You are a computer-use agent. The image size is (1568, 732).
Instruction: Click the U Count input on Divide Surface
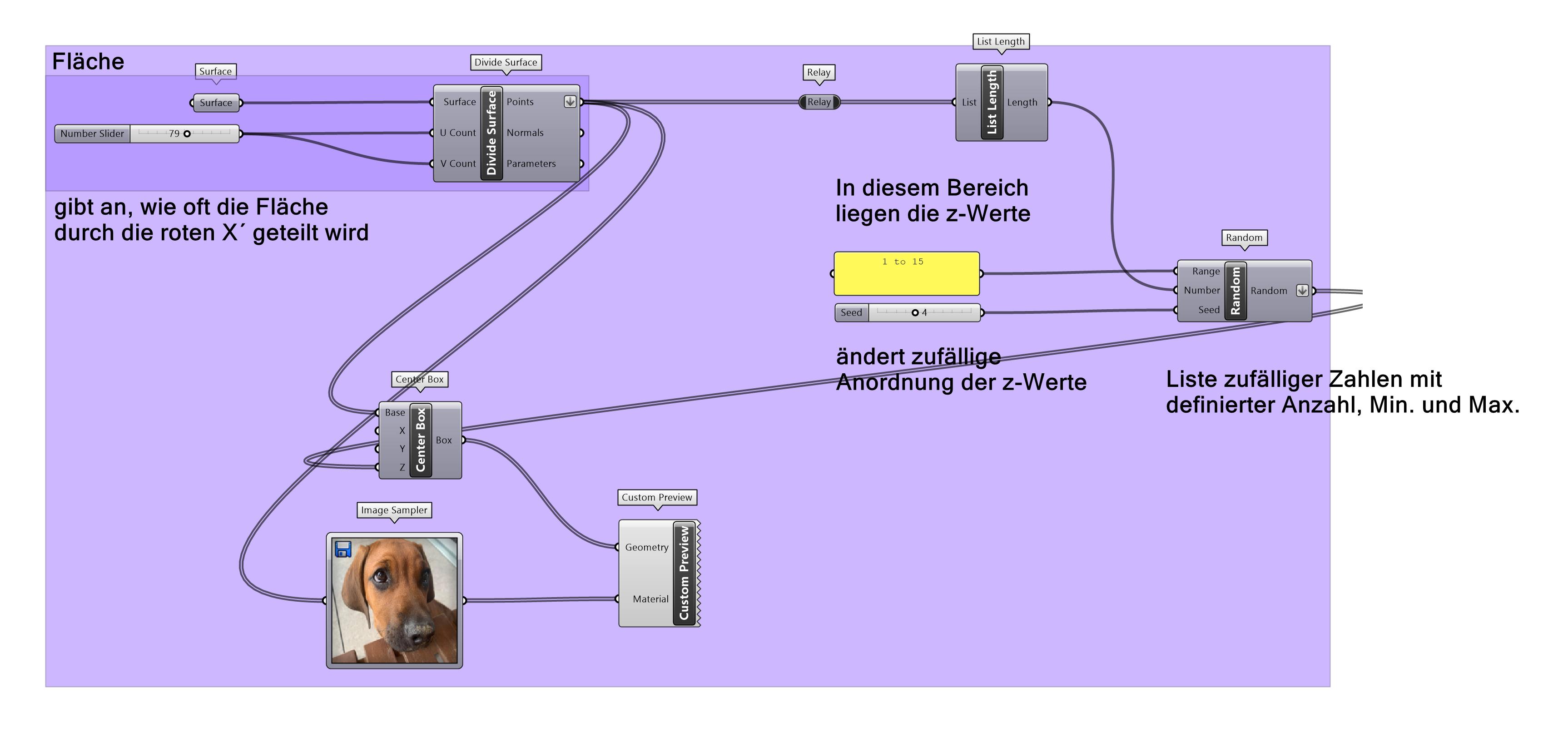coord(458,133)
